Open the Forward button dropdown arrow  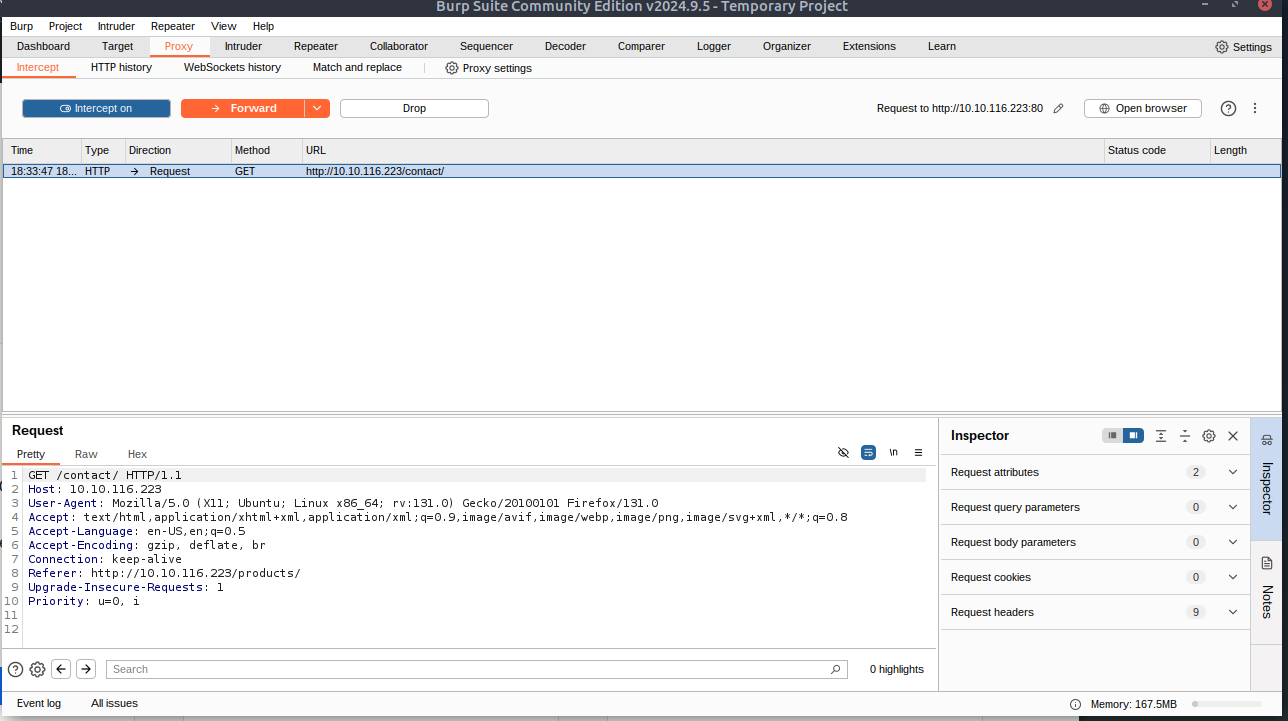click(317, 108)
